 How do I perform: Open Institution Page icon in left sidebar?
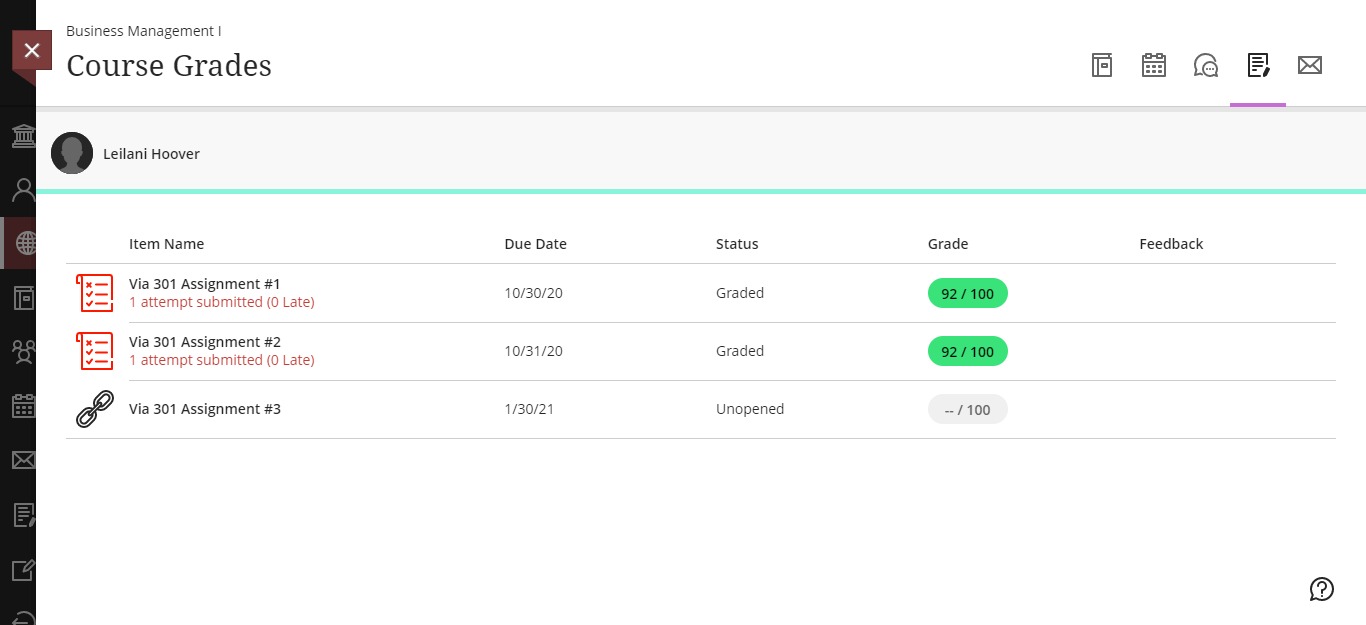[x=23, y=135]
